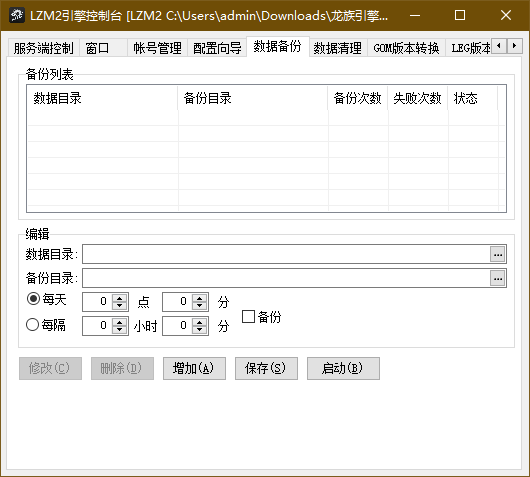Start backup with 启动(B) button
Viewport: 530px width, 477px height.
(x=343, y=368)
